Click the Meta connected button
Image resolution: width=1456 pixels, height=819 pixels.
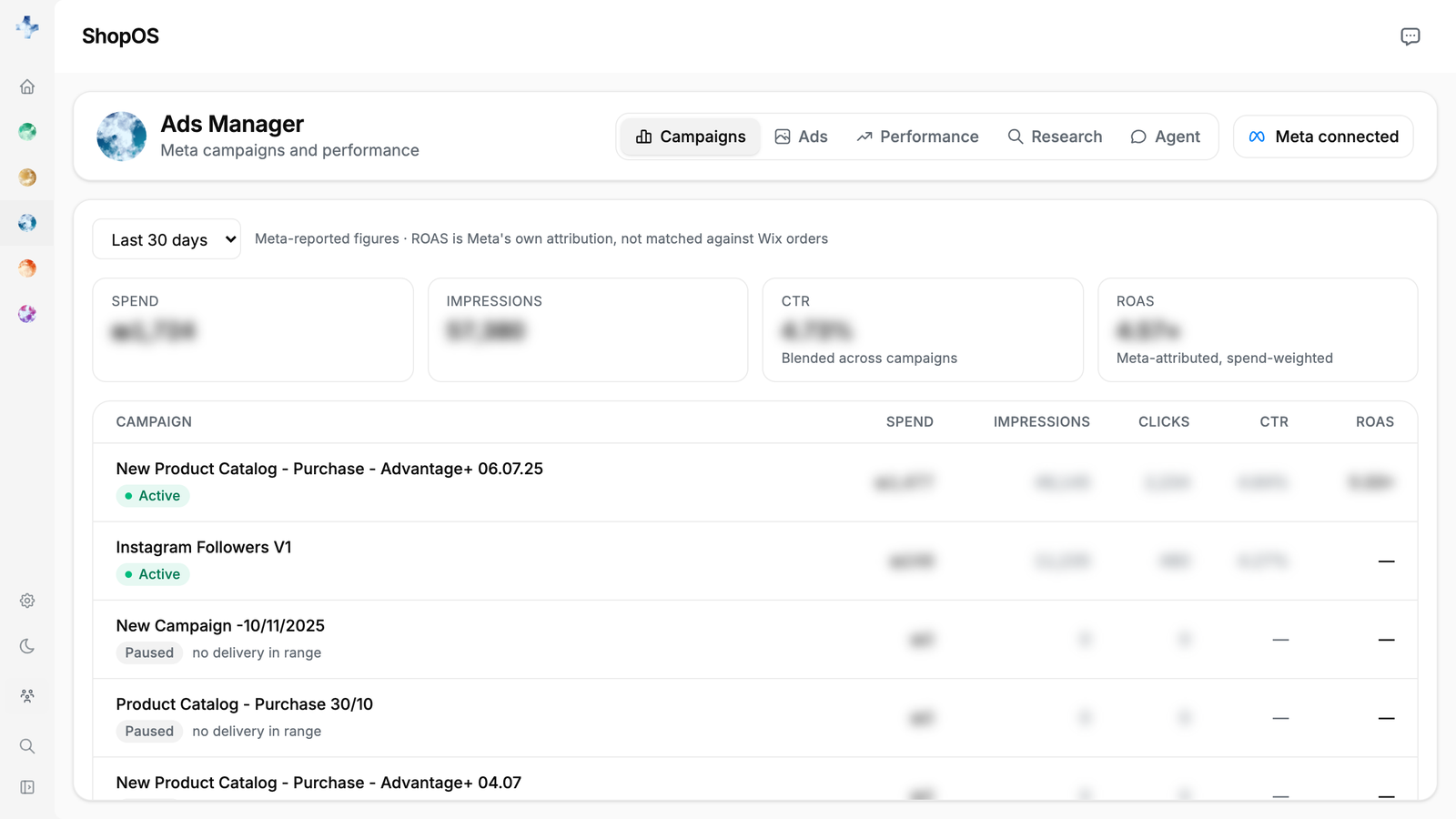(x=1323, y=136)
